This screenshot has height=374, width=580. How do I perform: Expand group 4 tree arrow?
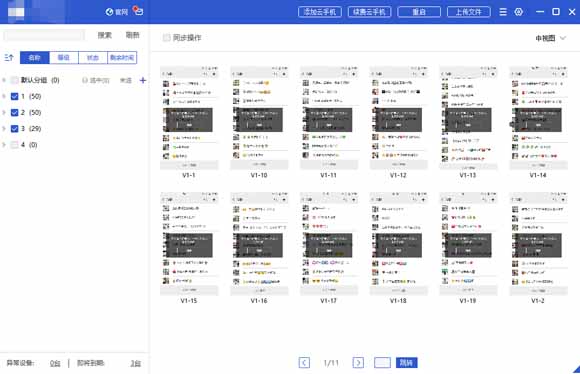coord(4,145)
